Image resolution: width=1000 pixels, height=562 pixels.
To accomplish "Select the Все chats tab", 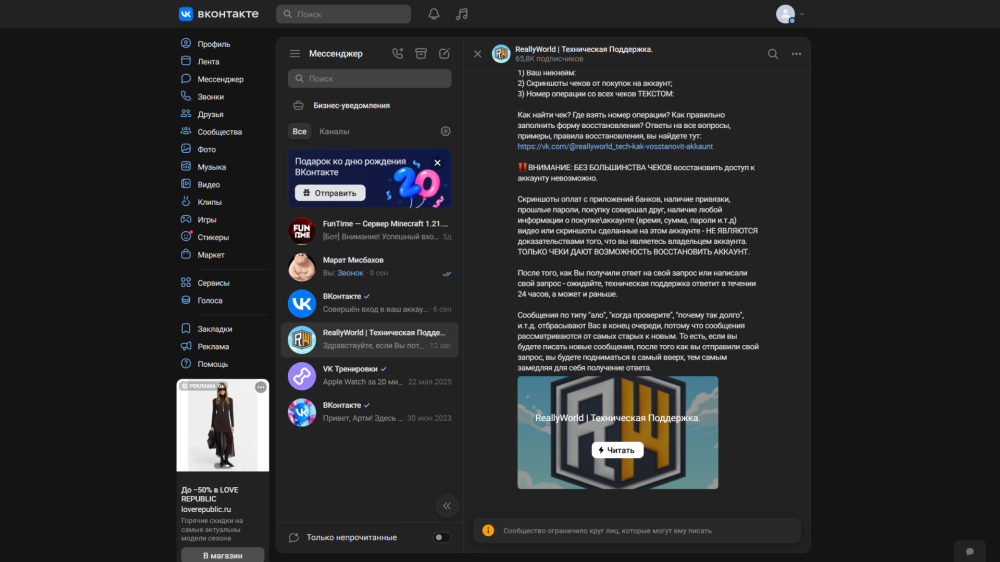I will click(x=299, y=131).
